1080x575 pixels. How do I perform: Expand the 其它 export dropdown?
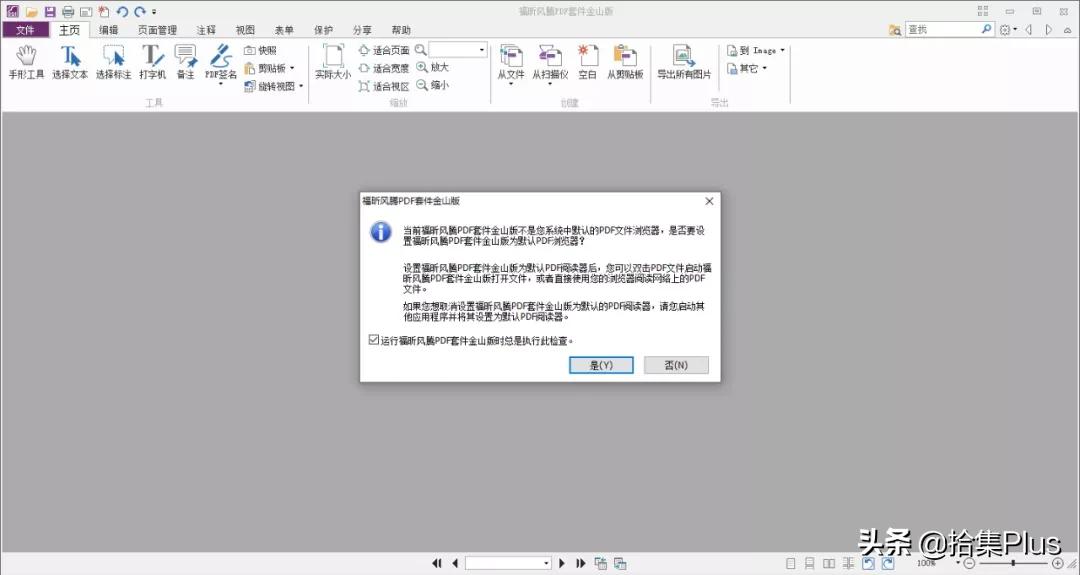point(765,68)
